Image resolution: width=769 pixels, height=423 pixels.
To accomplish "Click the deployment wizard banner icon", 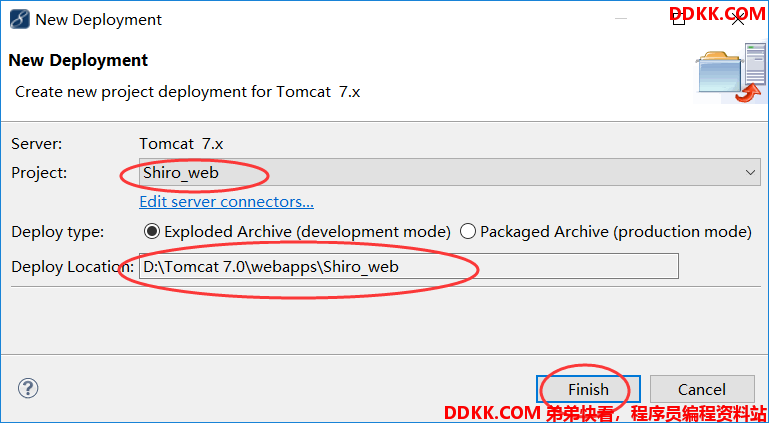I will 731,72.
